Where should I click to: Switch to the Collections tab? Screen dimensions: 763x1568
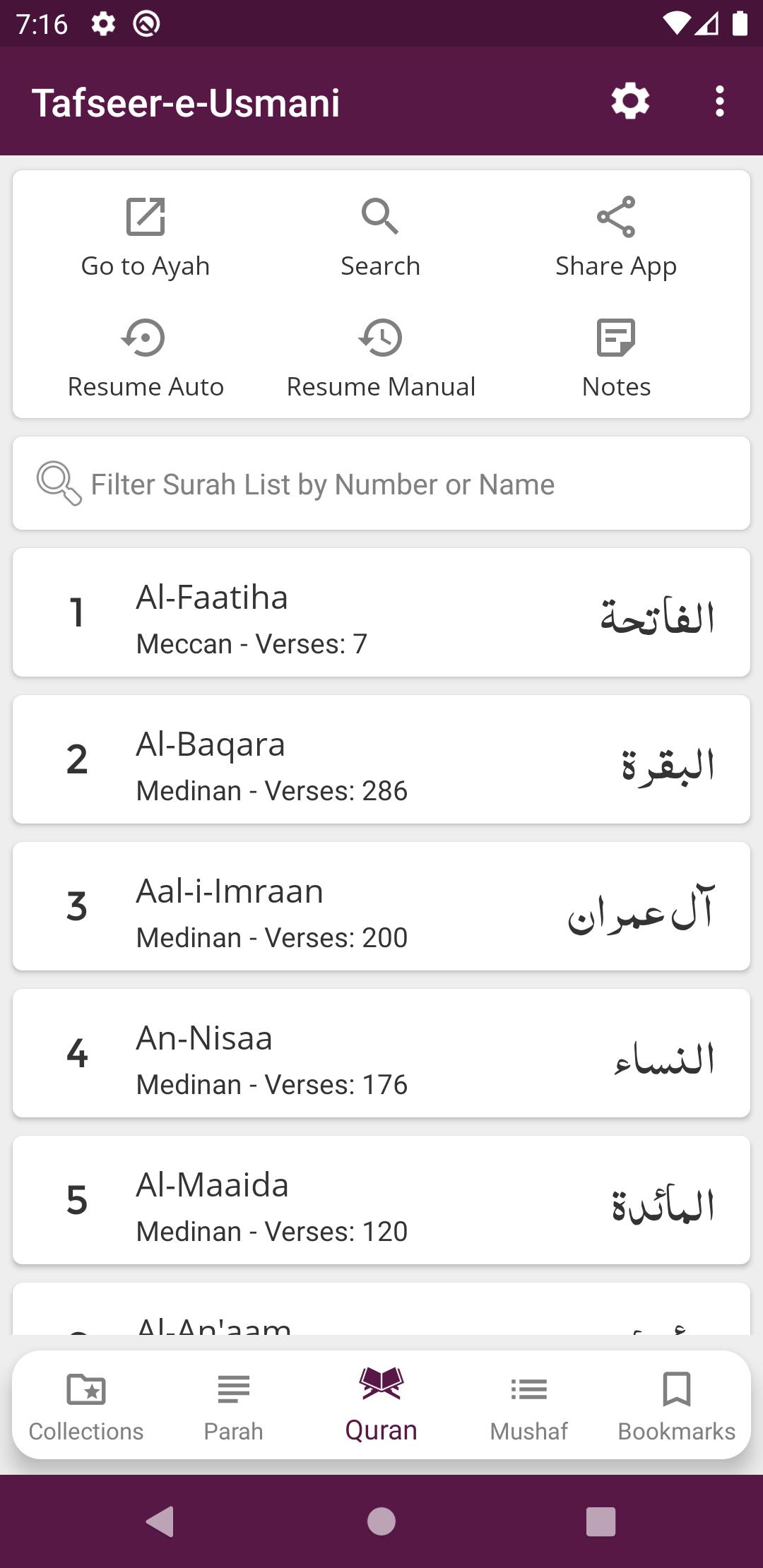[x=86, y=1406]
